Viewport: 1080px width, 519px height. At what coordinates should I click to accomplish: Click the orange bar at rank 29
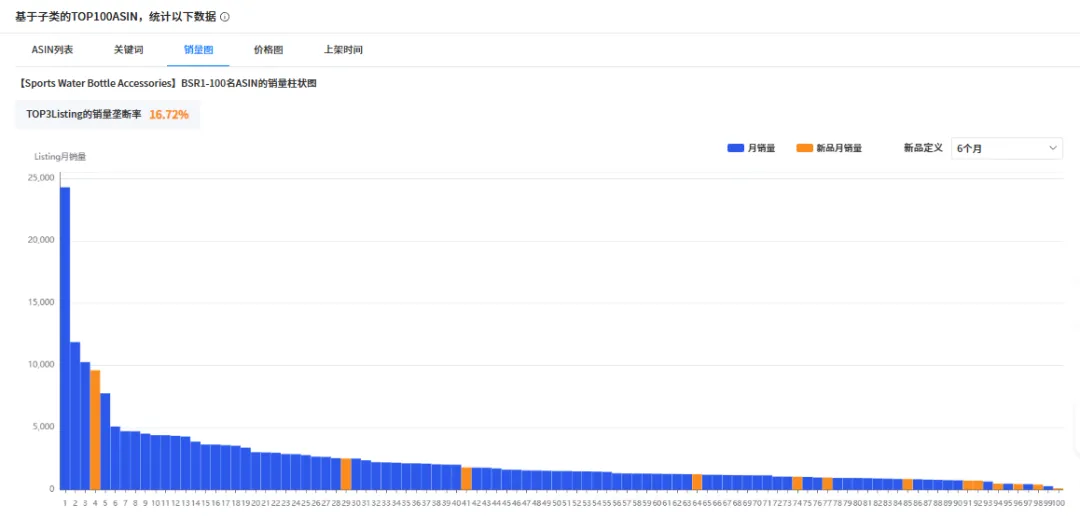tap(346, 474)
